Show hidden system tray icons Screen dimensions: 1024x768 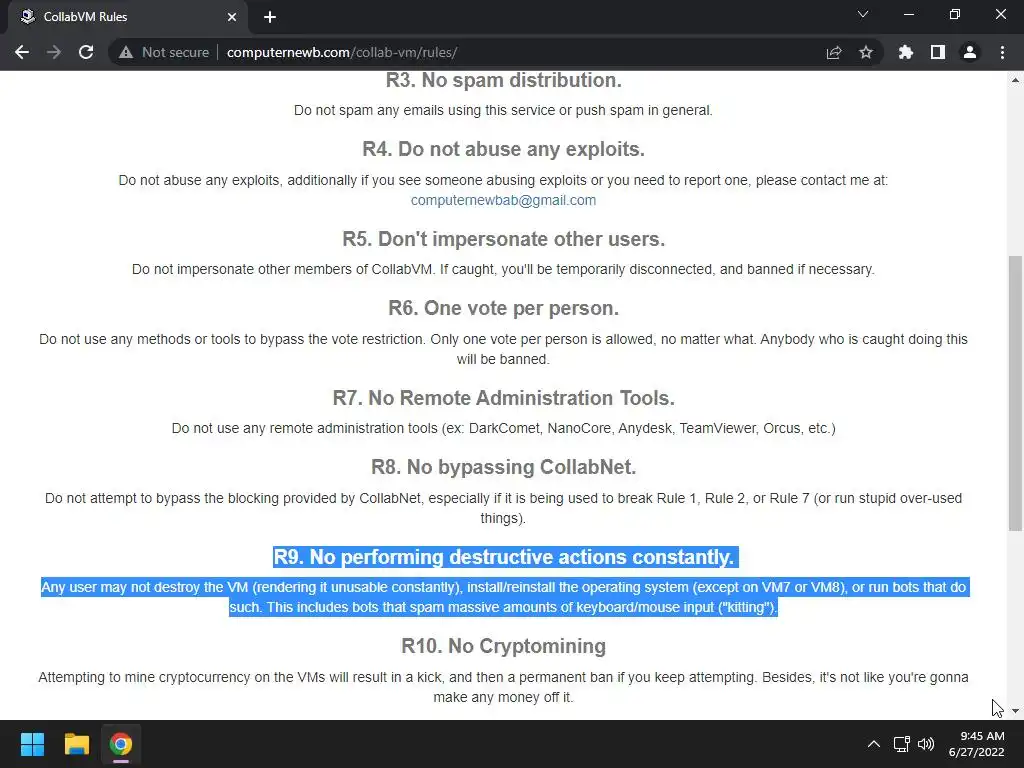(873, 744)
